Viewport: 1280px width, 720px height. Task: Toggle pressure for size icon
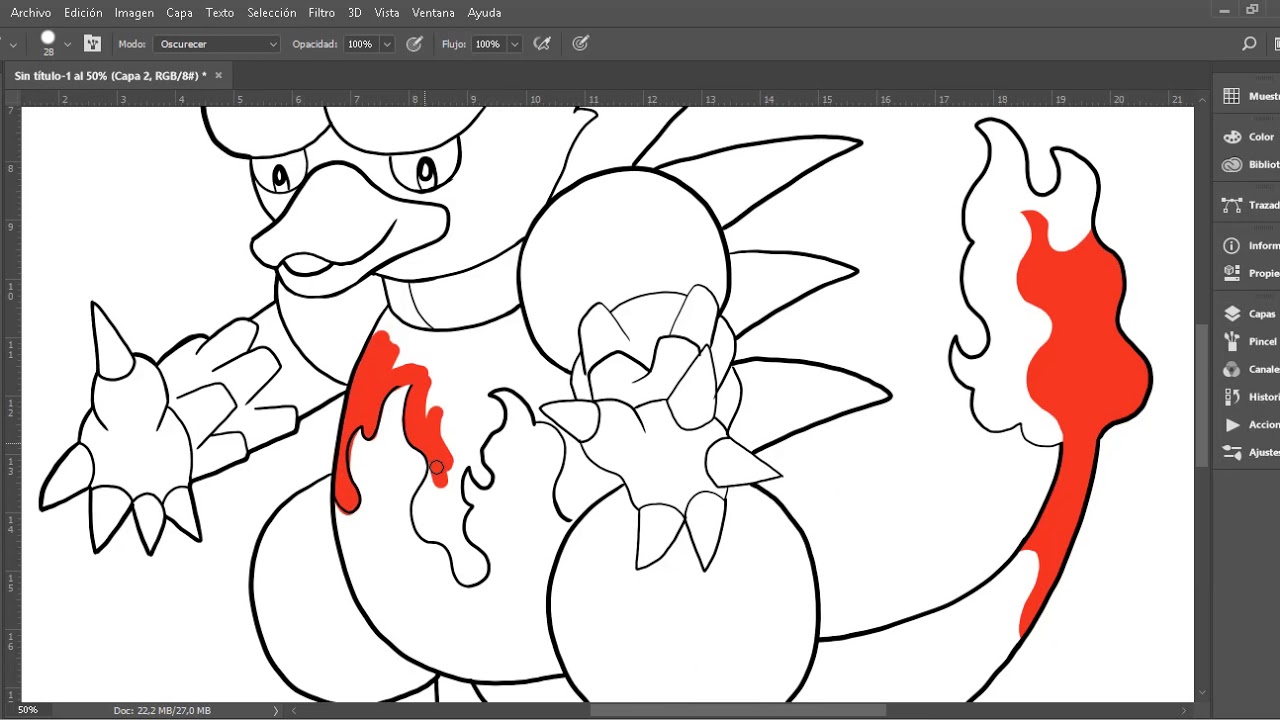tap(581, 44)
